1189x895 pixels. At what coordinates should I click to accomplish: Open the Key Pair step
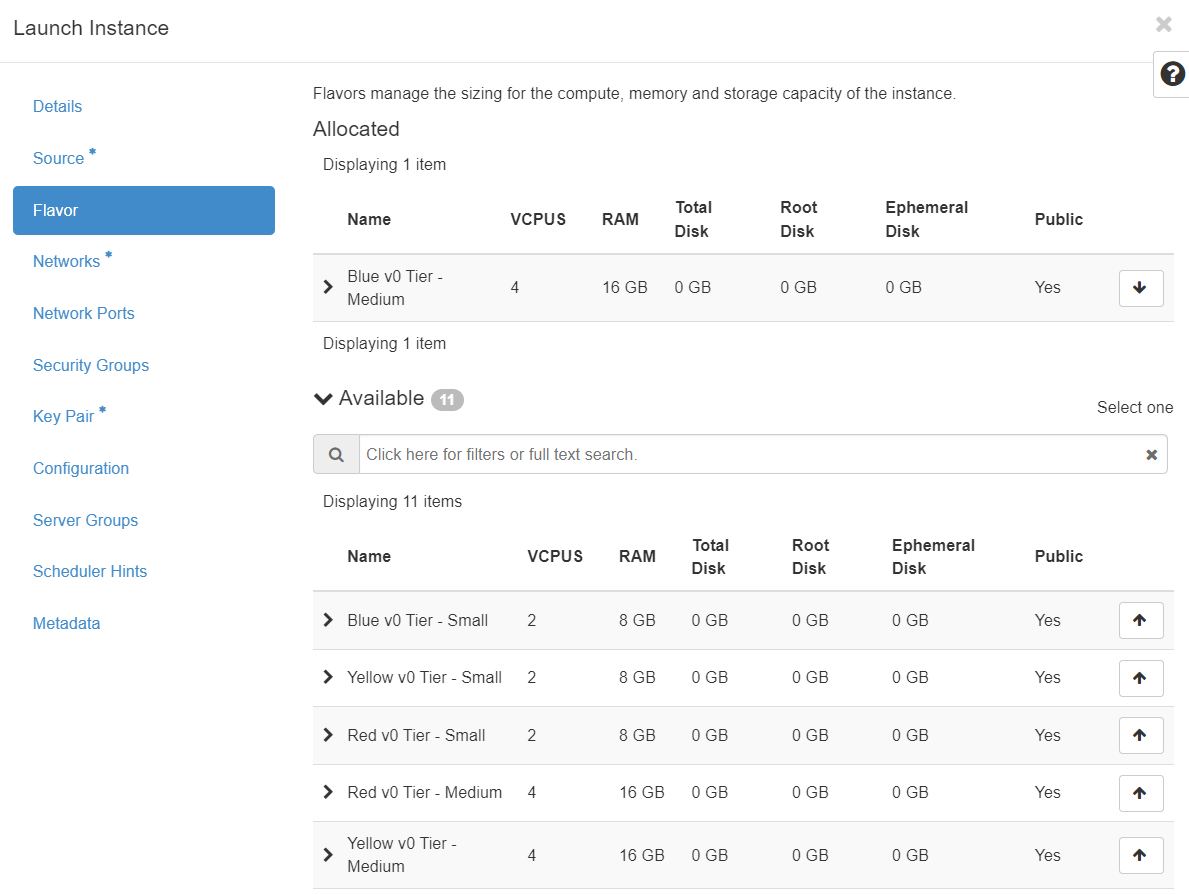(63, 416)
